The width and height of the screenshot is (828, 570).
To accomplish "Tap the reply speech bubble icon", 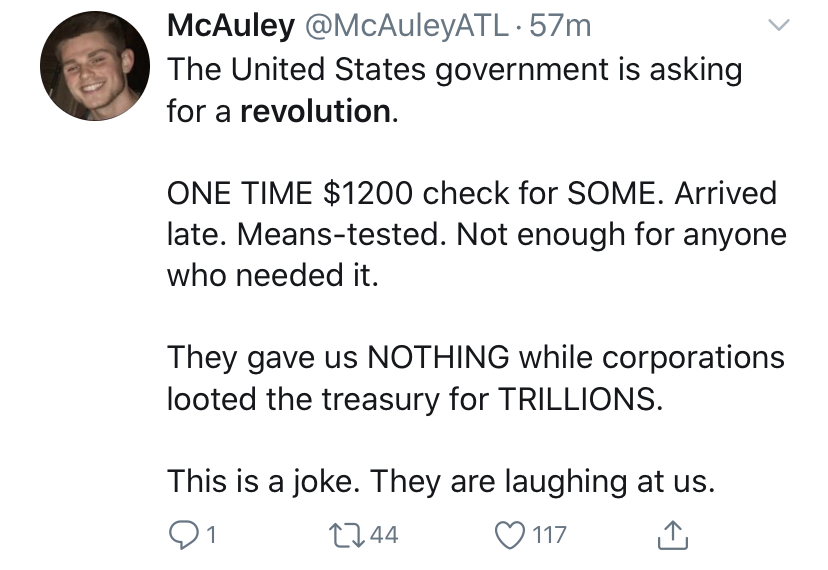I will 184,535.
